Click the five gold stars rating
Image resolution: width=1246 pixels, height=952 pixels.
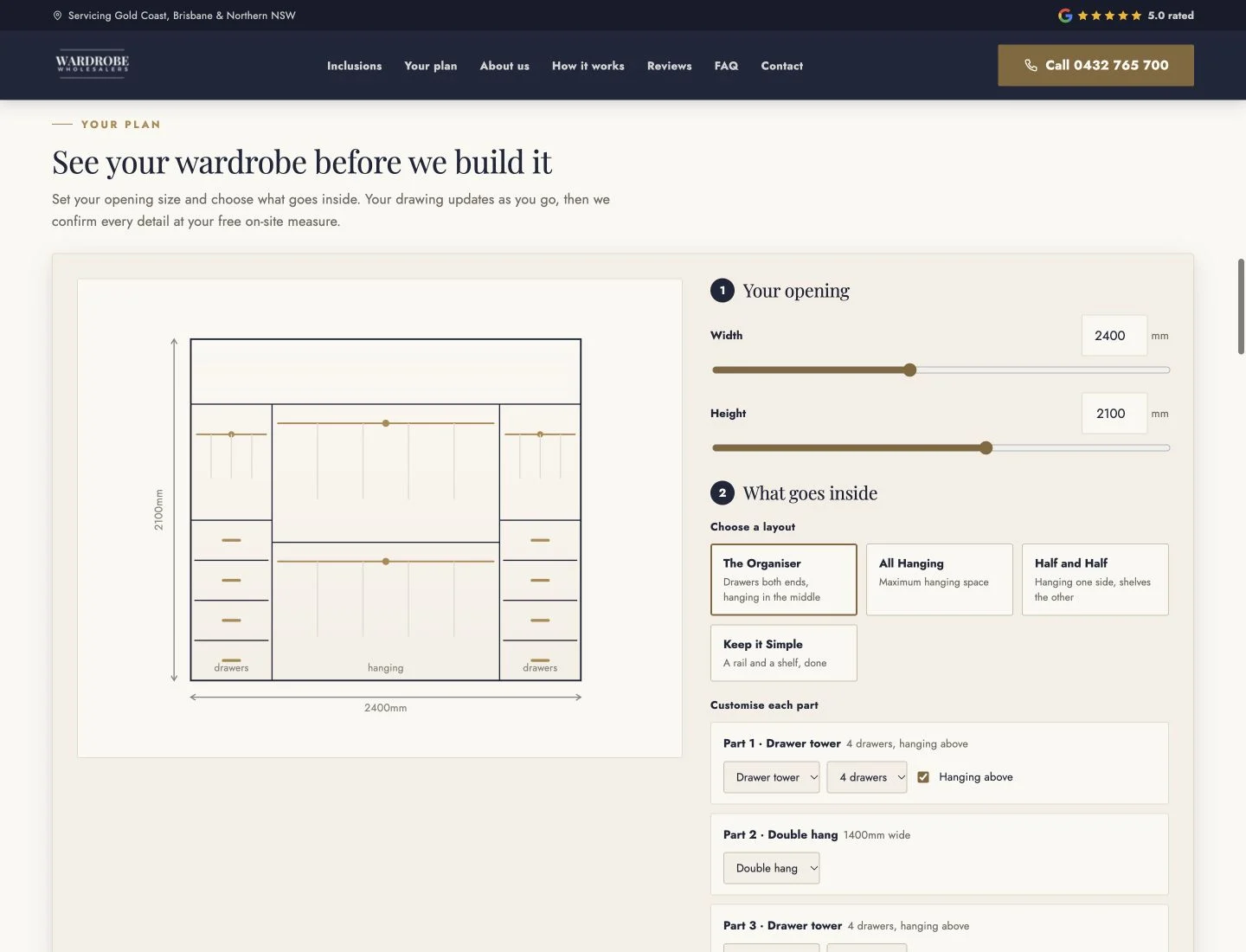click(1109, 16)
